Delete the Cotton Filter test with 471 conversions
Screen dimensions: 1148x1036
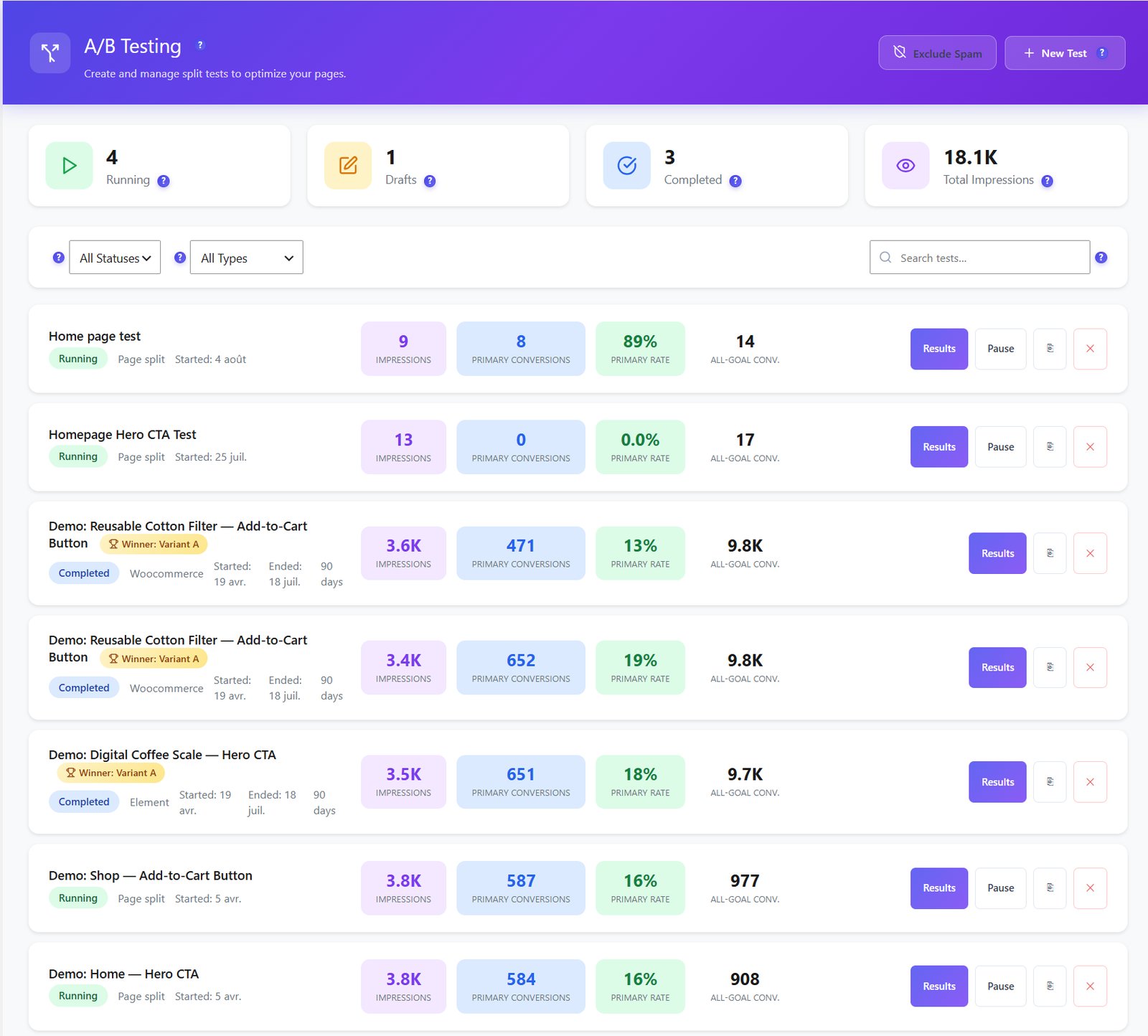coord(1090,553)
